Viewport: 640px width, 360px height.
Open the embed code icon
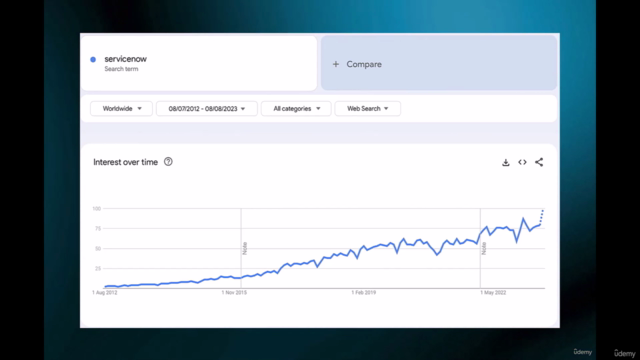522,162
